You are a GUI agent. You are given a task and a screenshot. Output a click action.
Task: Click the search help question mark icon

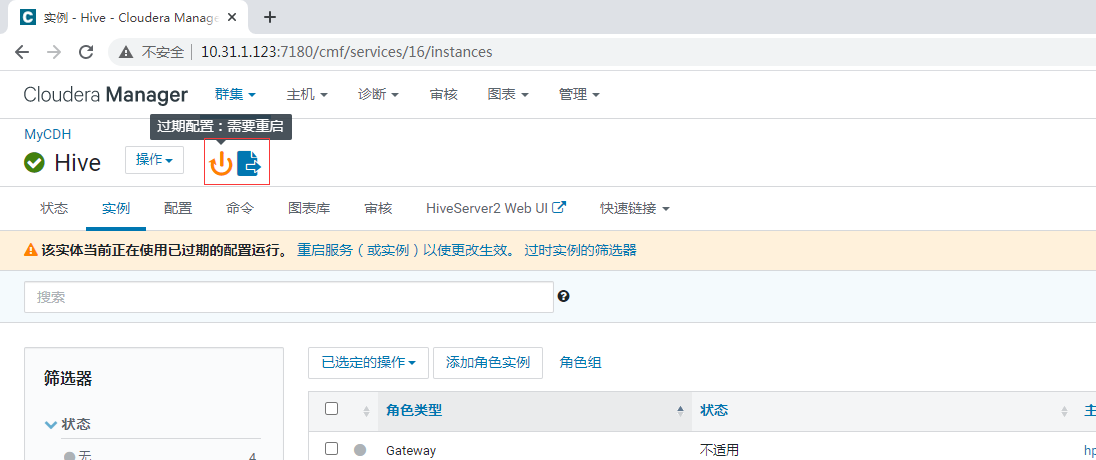click(563, 296)
